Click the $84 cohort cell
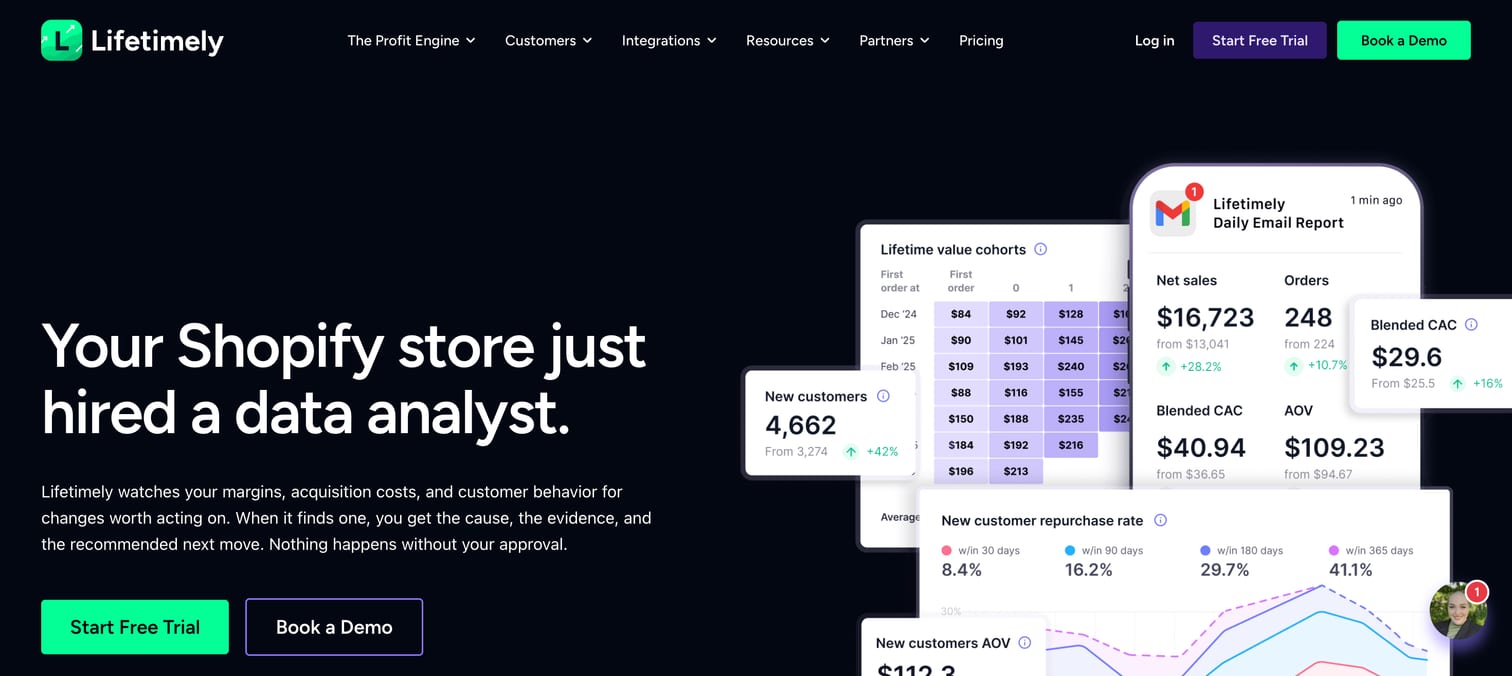Image resolution: width=1512 pixels, height=676 pixels. click(x=961, y=314)
